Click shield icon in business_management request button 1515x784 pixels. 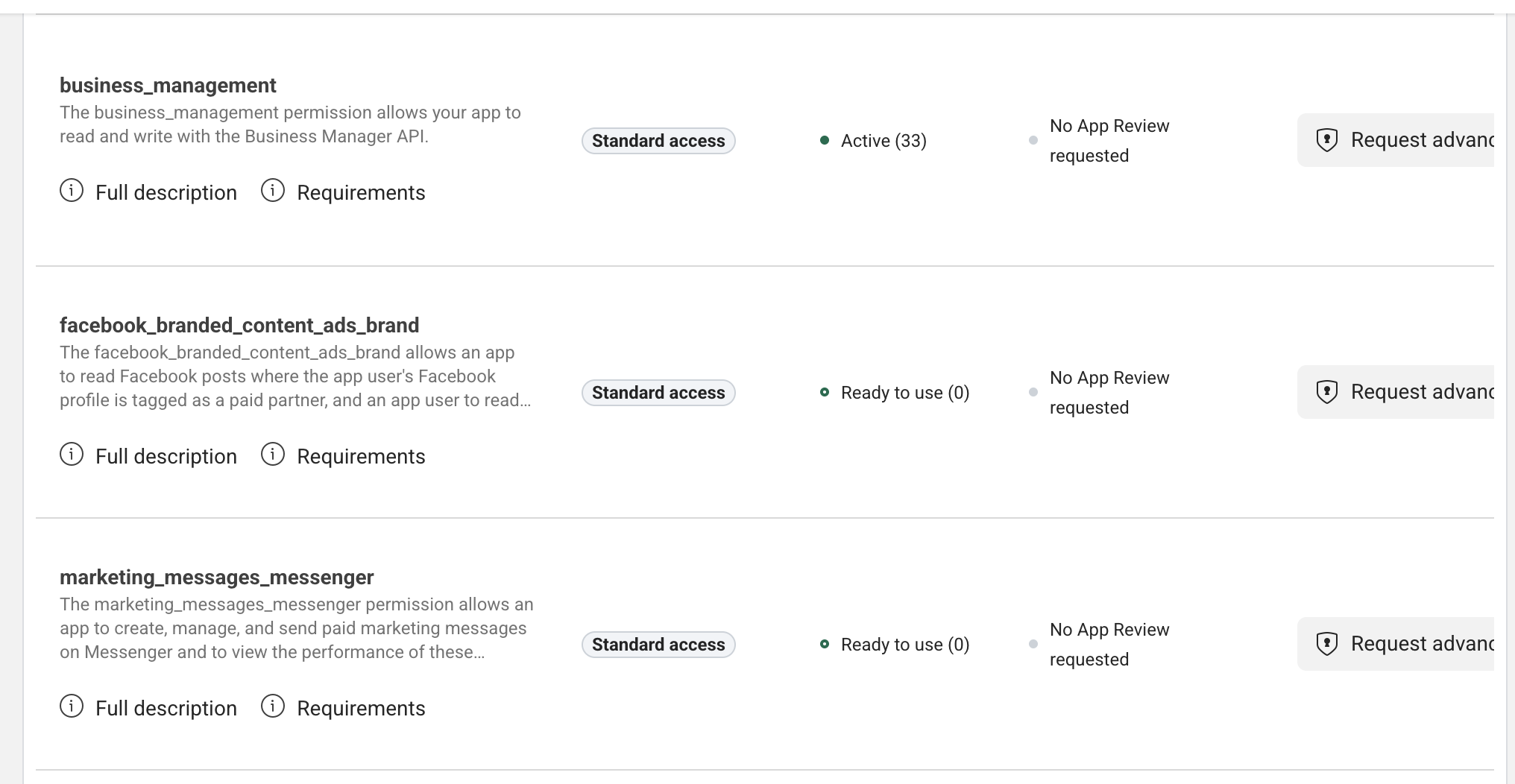point(1327,140)
